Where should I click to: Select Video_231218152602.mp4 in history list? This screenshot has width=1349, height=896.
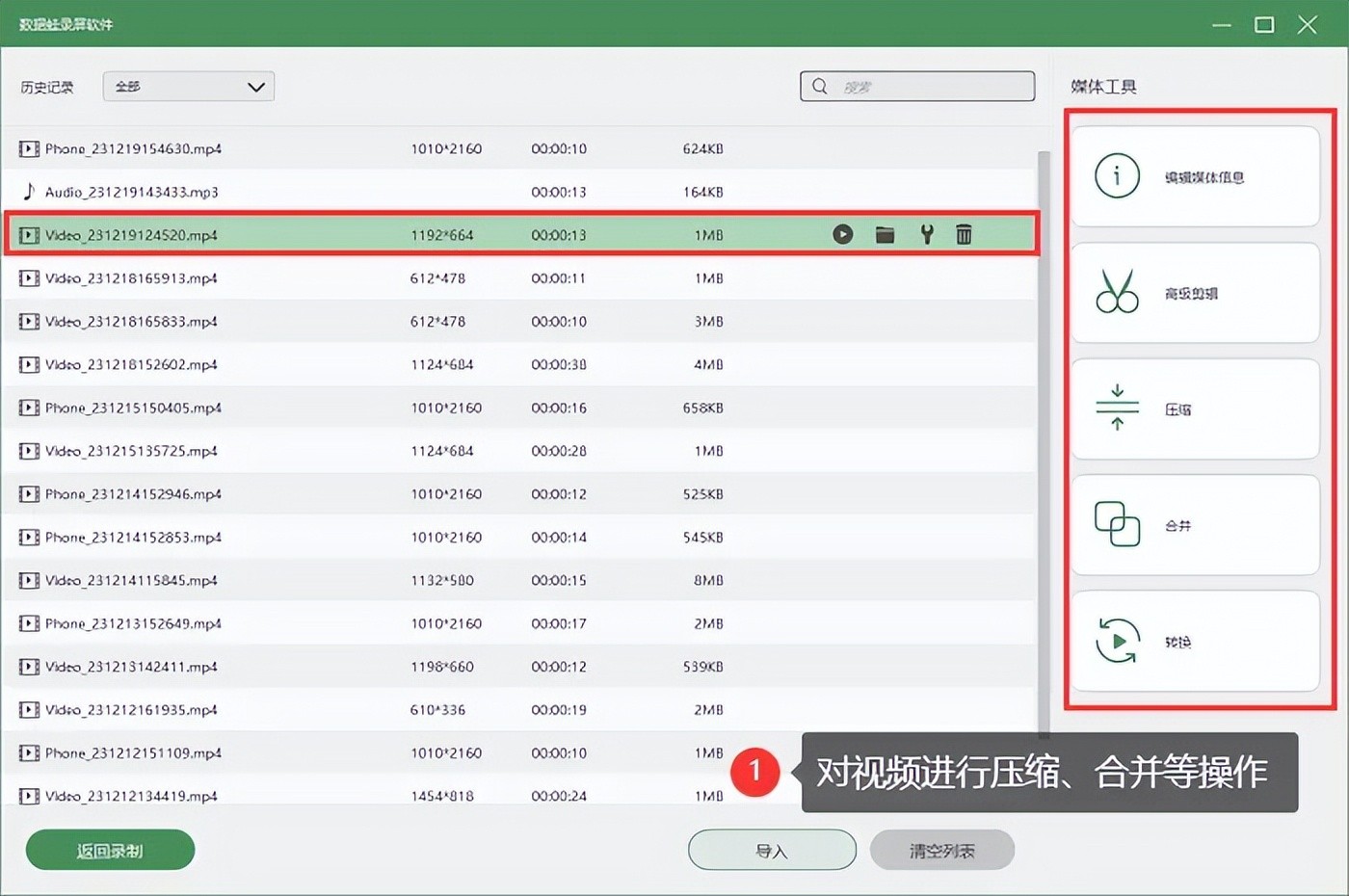pos(131,364)
